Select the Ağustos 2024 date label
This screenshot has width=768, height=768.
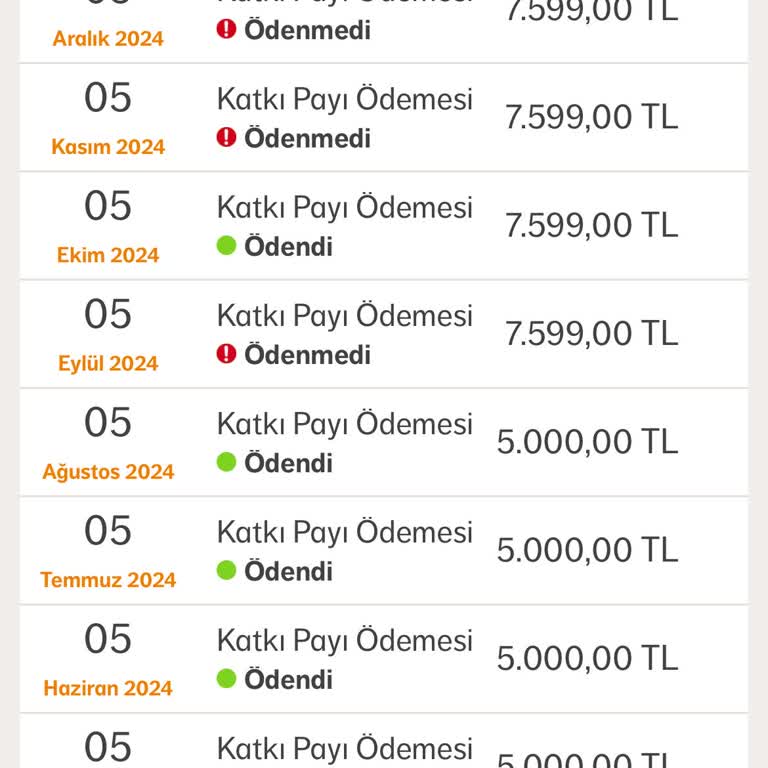pos(108,472)
